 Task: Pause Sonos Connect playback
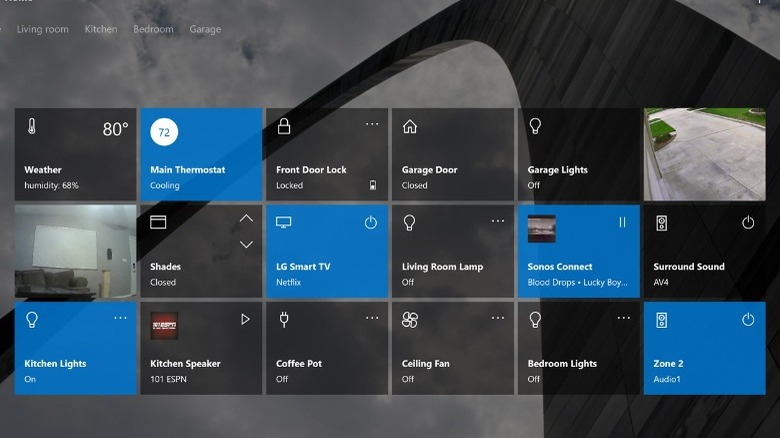pyautogui.click(x=622, y=222)
